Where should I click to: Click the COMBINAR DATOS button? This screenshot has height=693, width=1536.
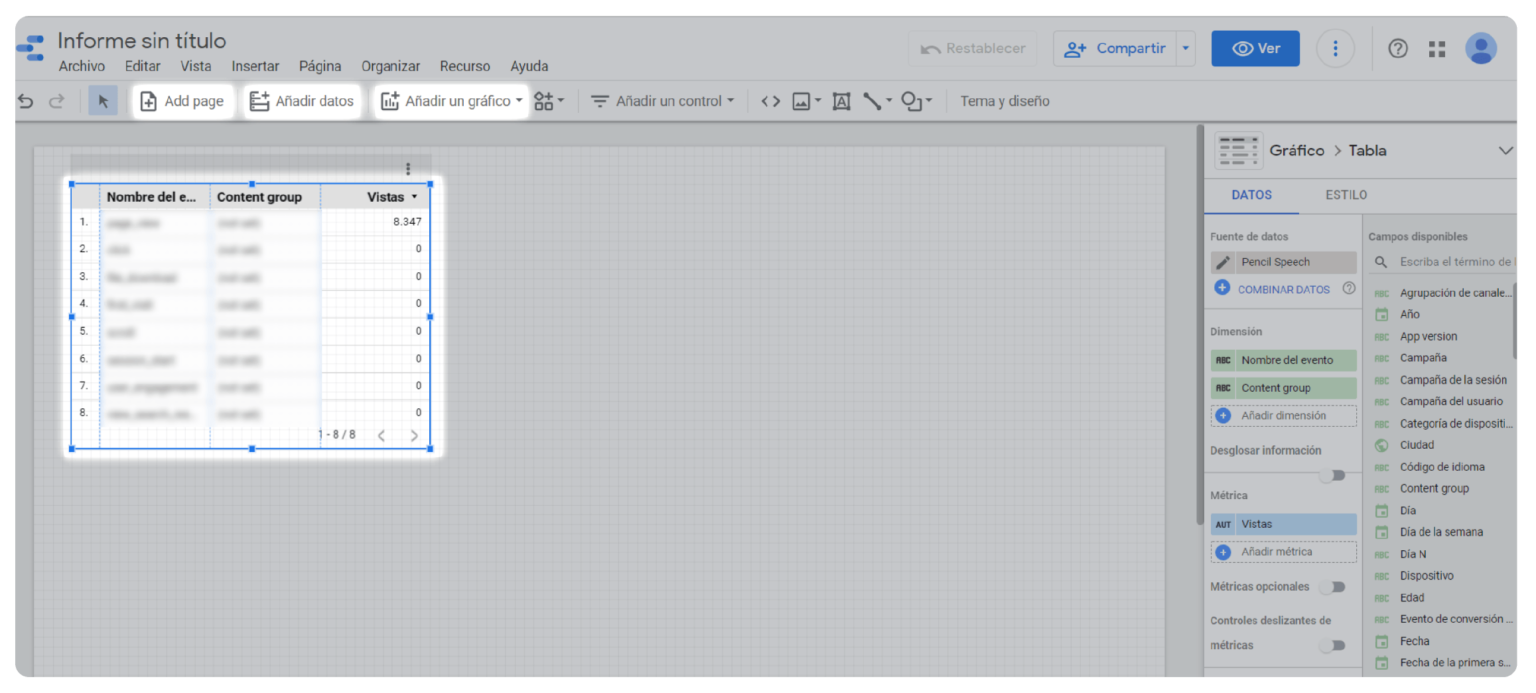(x=1283, y=289)
